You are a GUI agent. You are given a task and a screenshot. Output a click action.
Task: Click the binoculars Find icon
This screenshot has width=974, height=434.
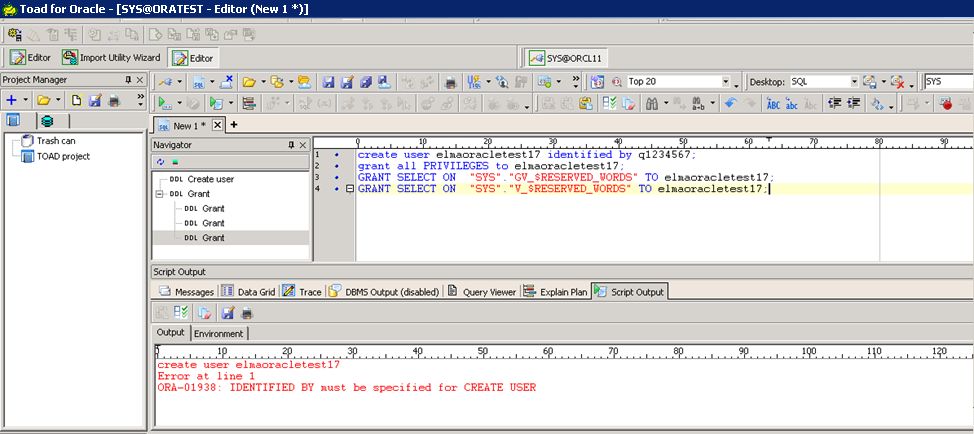coord(652,104)
